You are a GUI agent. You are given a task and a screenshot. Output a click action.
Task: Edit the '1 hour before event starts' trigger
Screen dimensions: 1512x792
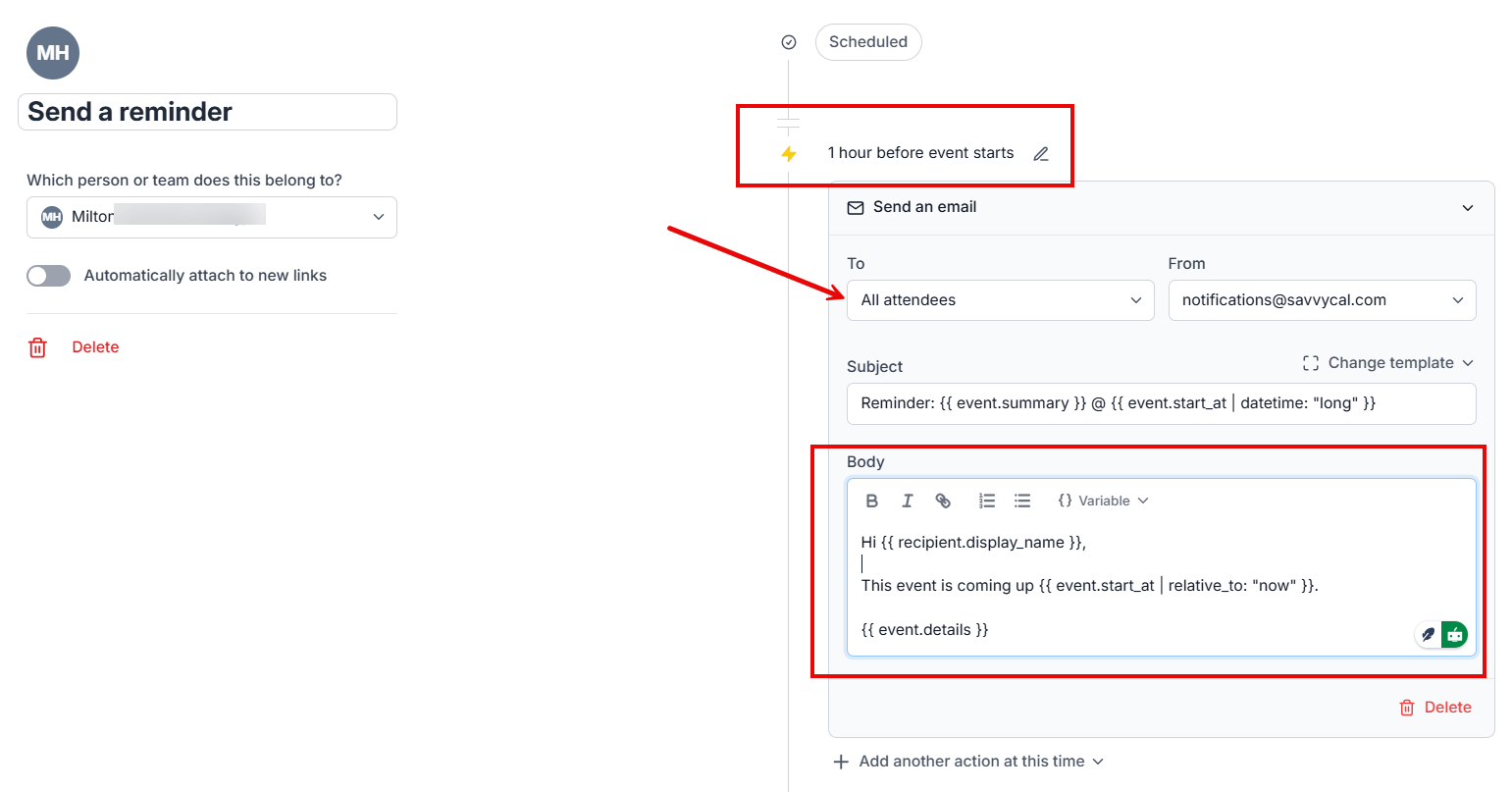click(1041, 153)
